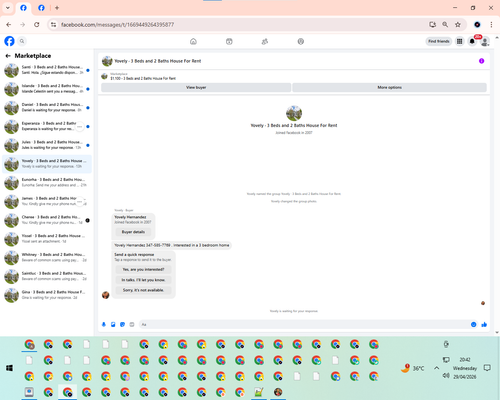Click the volume speaker tray icon
The height and width of the screenshot is (400, 500).
point(446,376)
